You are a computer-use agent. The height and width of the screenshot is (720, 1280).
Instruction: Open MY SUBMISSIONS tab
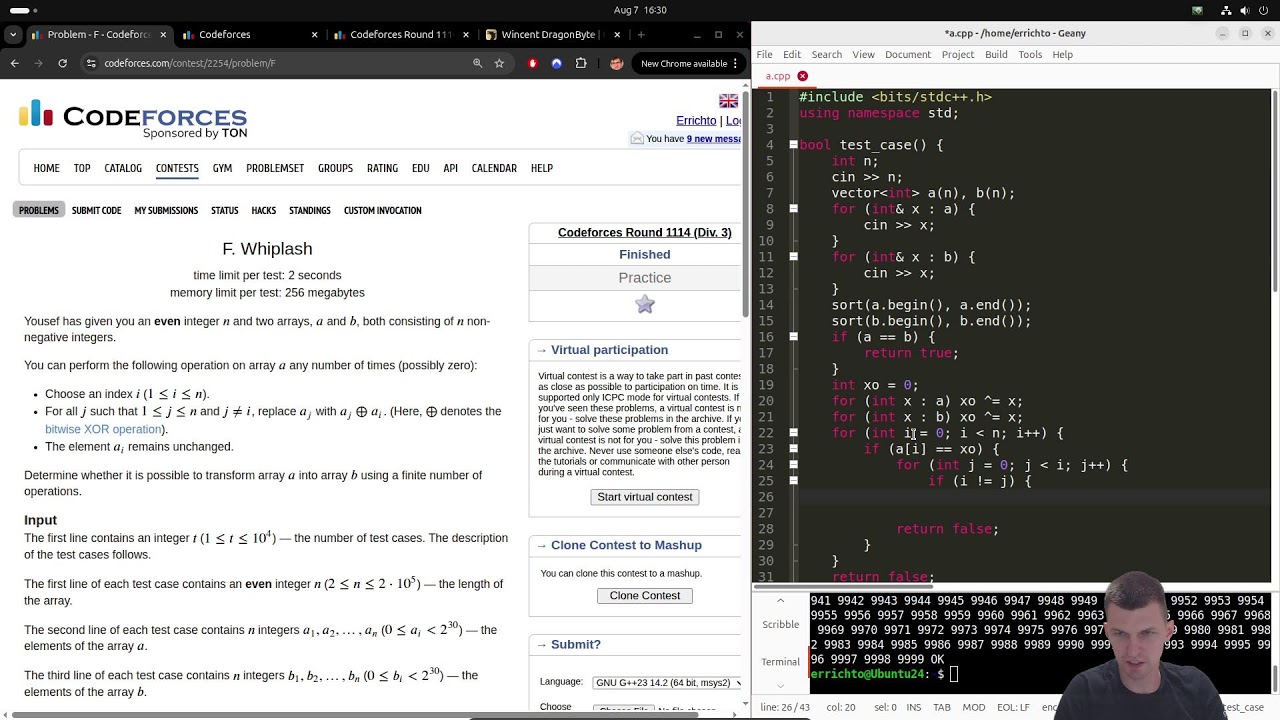click(x=166, y=210)
